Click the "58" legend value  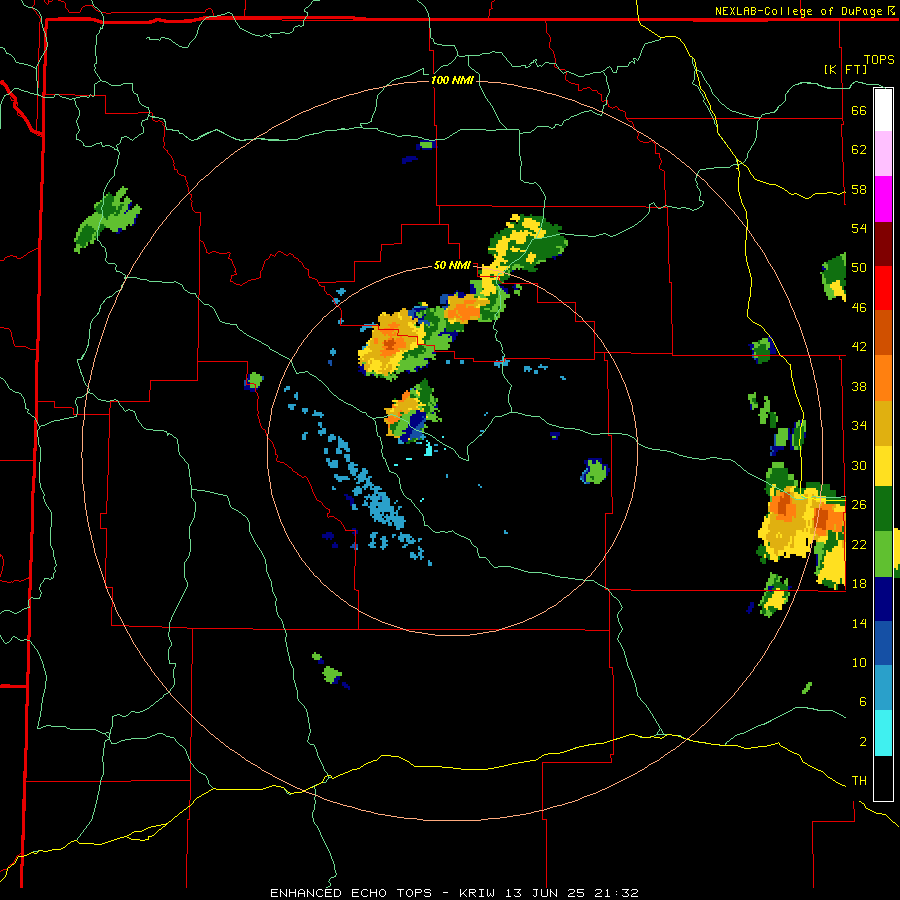[859, 189]
